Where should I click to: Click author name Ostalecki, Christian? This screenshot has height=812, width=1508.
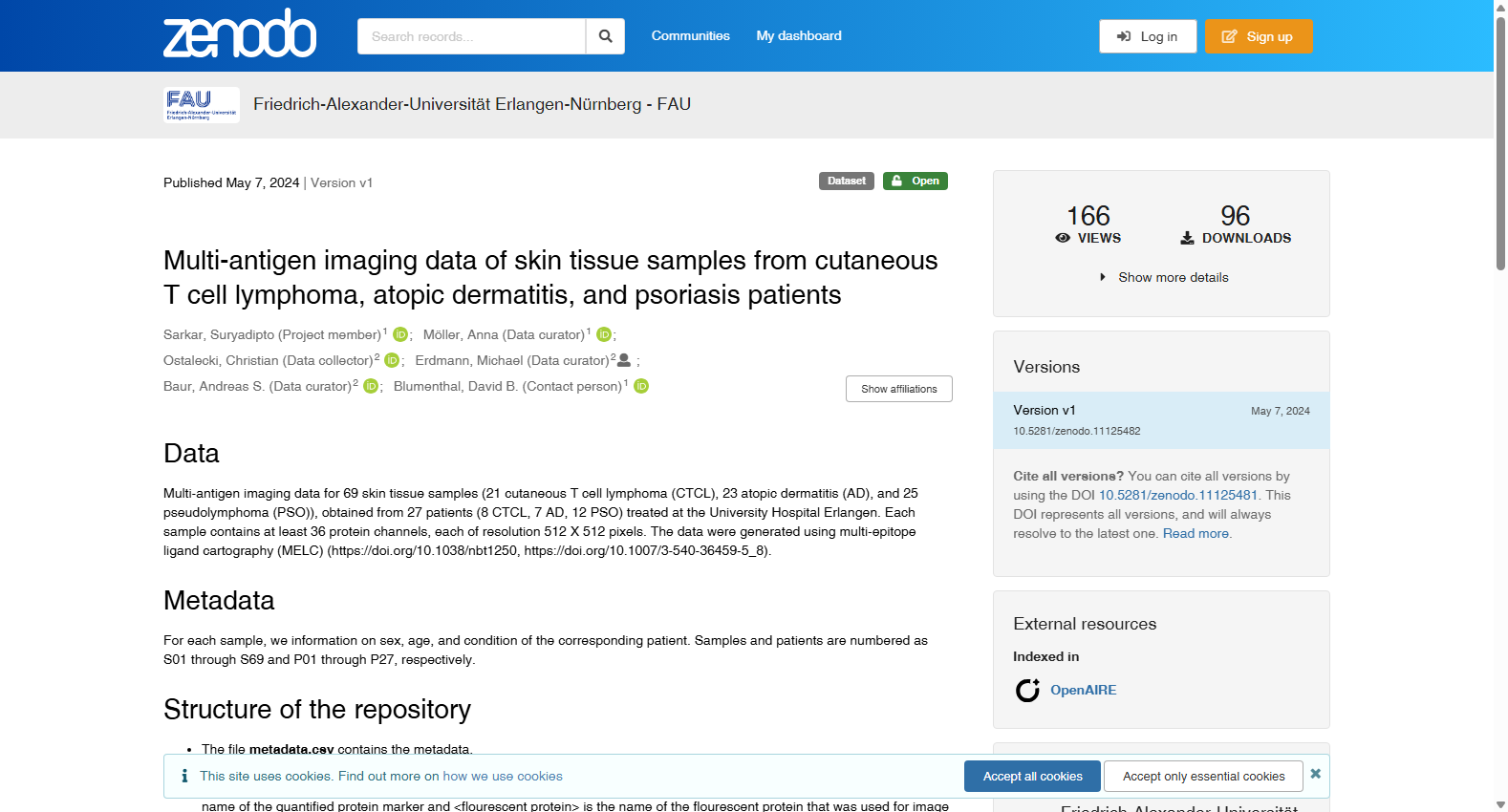[269, 360]
